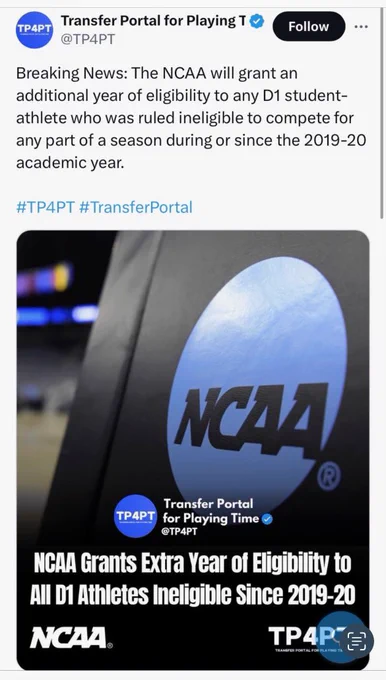386x680 pixels.
Task: Click the white NCAA logo at image bottom-left
Action: [x=71, y=638]
